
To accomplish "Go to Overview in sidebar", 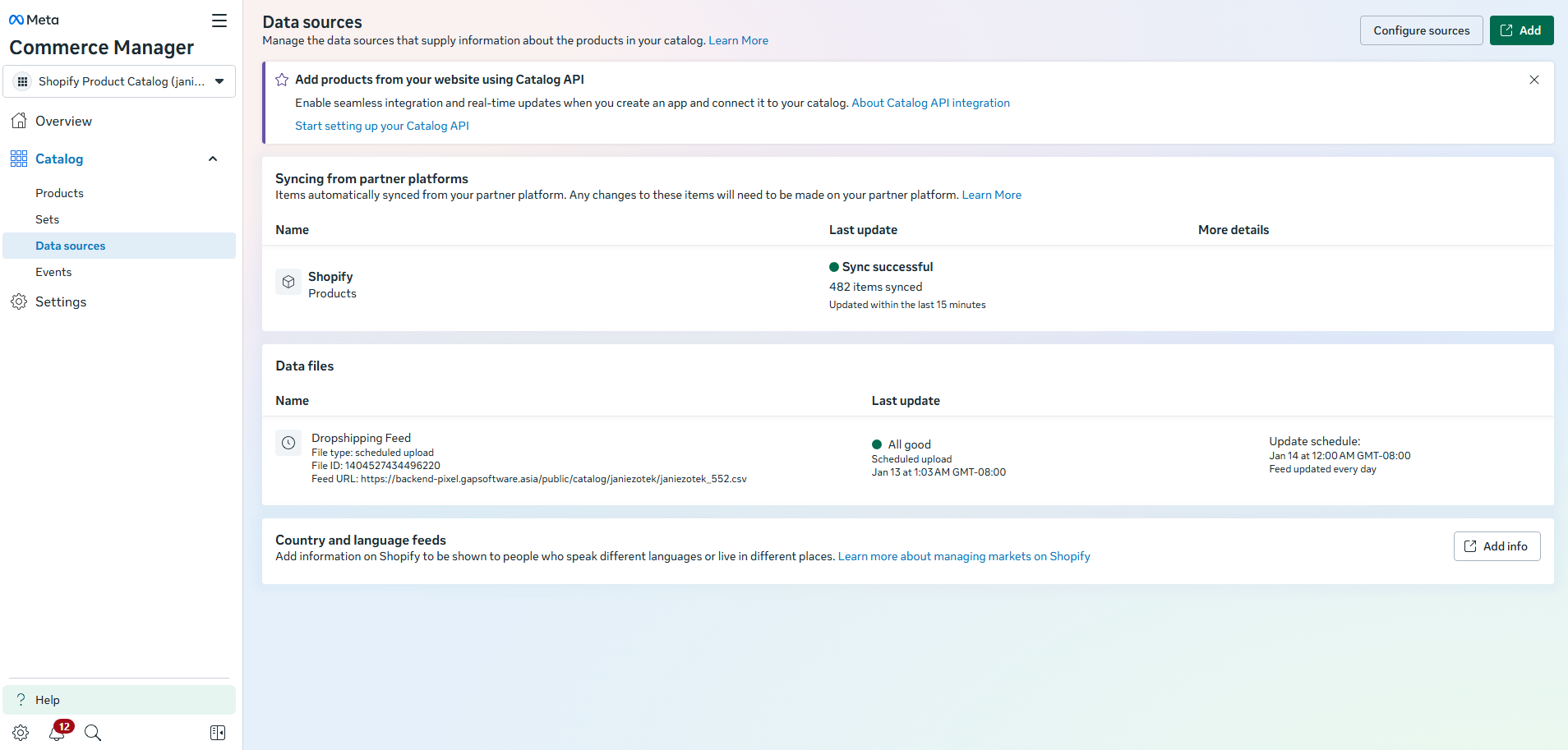I will tap(63, 121).
